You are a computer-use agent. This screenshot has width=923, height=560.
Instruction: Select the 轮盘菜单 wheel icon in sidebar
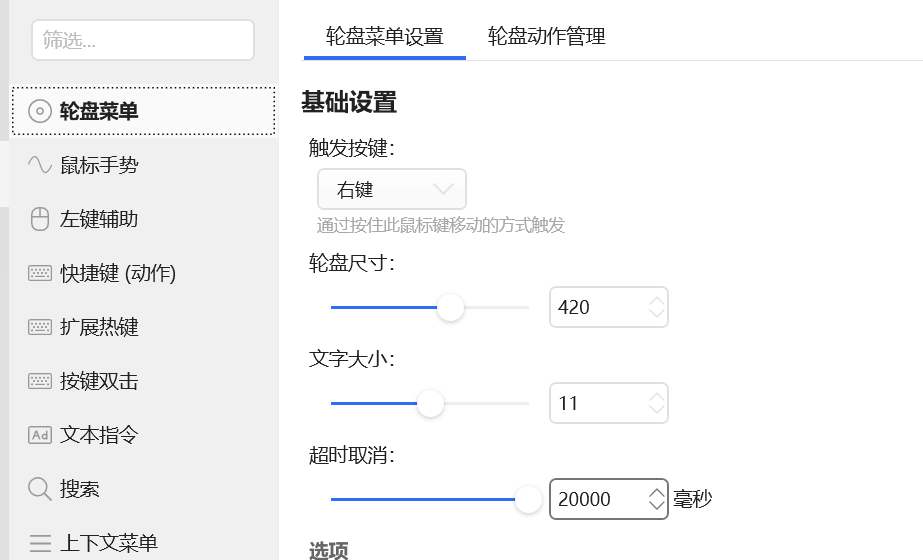(39, 111)
